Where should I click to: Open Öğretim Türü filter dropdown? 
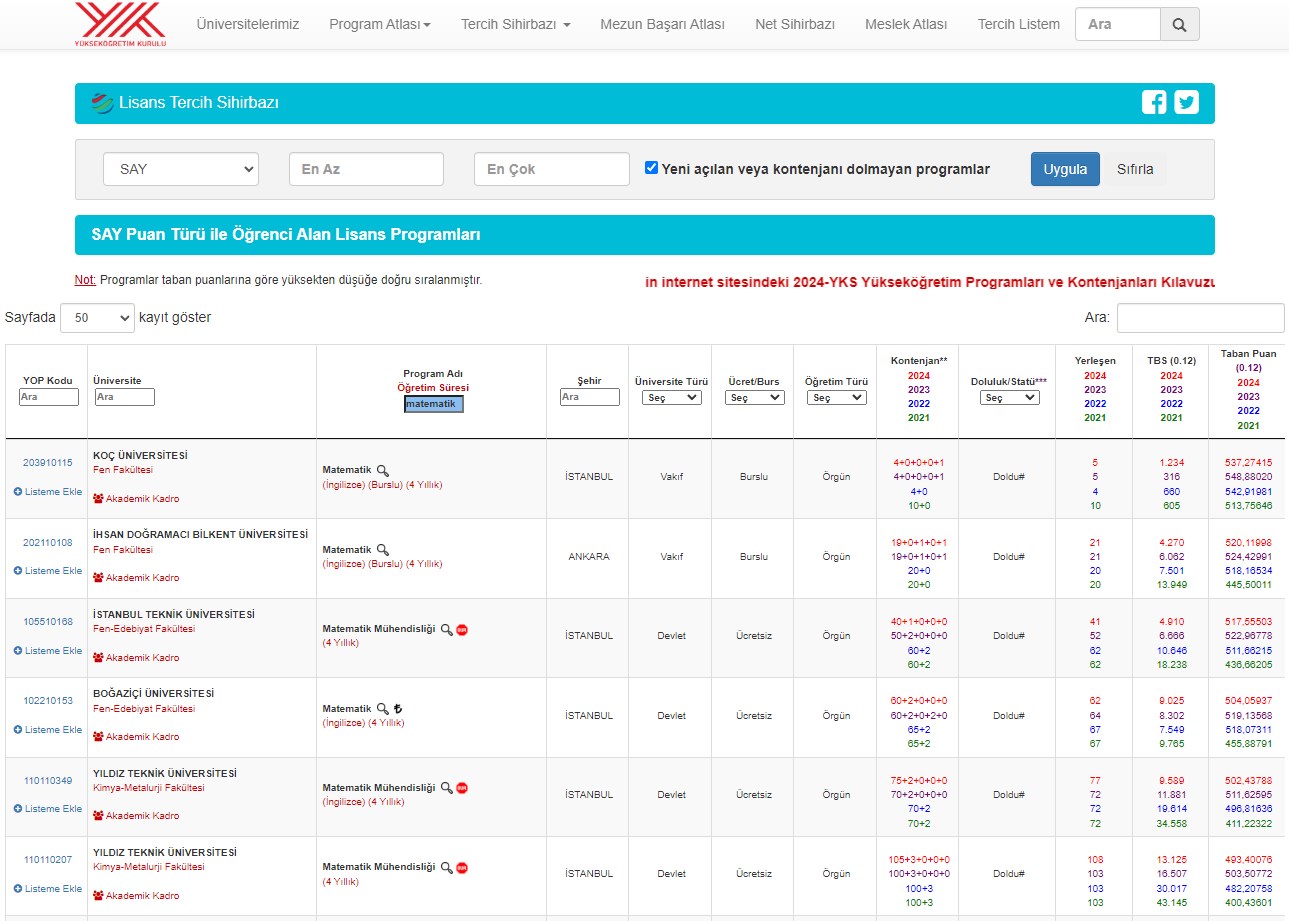click(x=836, y=397)
